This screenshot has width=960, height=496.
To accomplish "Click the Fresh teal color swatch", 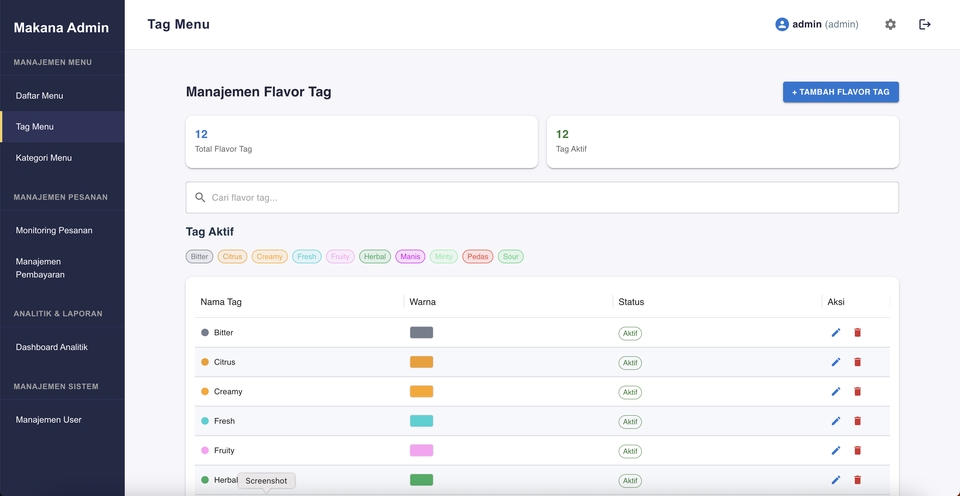I will pyautogui.click(x=421, y=421).
